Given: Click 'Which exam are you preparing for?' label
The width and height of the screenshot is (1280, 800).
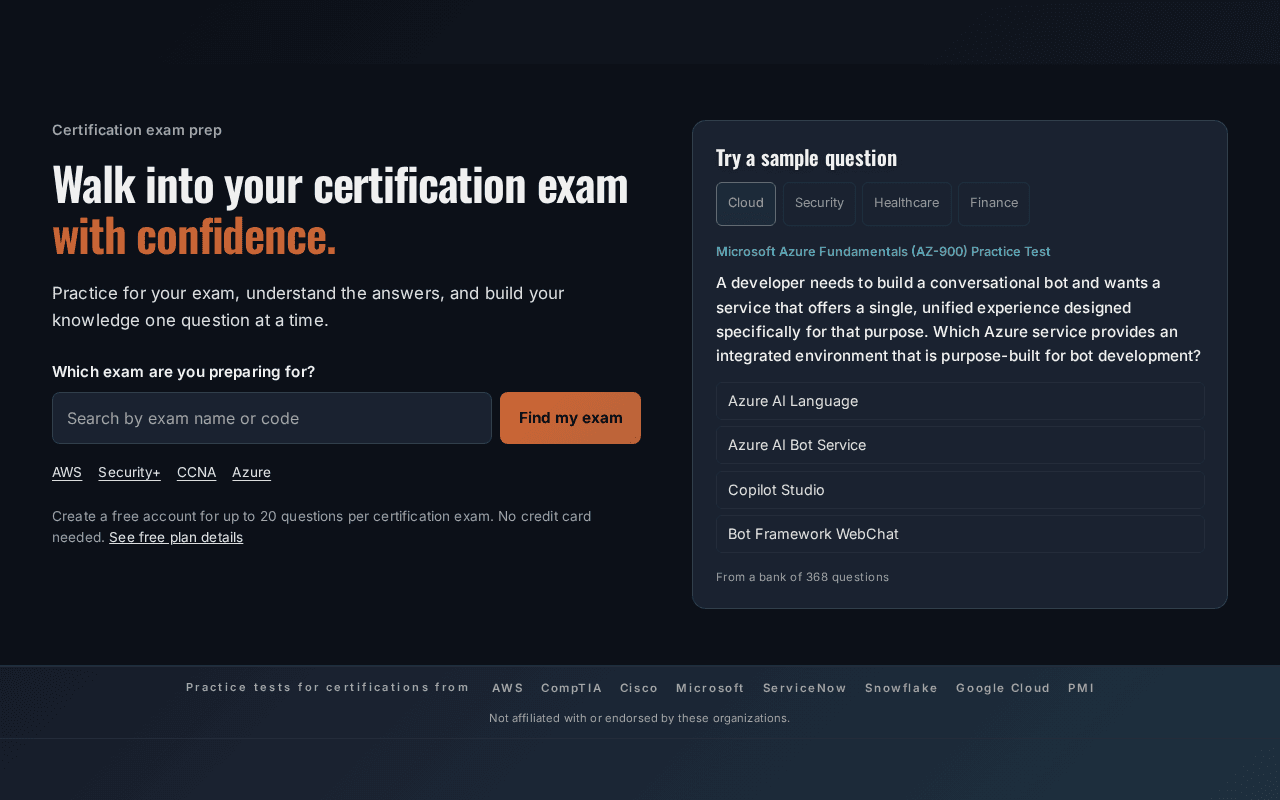Looking at the screenshot, I should tap(183, 372).
